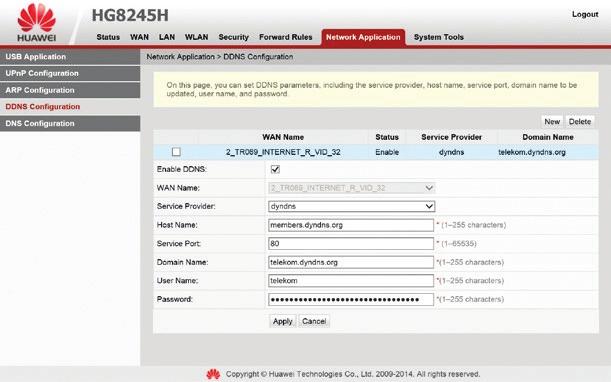Open the WLAN tab
Viewport: 611px width, 382px height.
pos(196,37)
